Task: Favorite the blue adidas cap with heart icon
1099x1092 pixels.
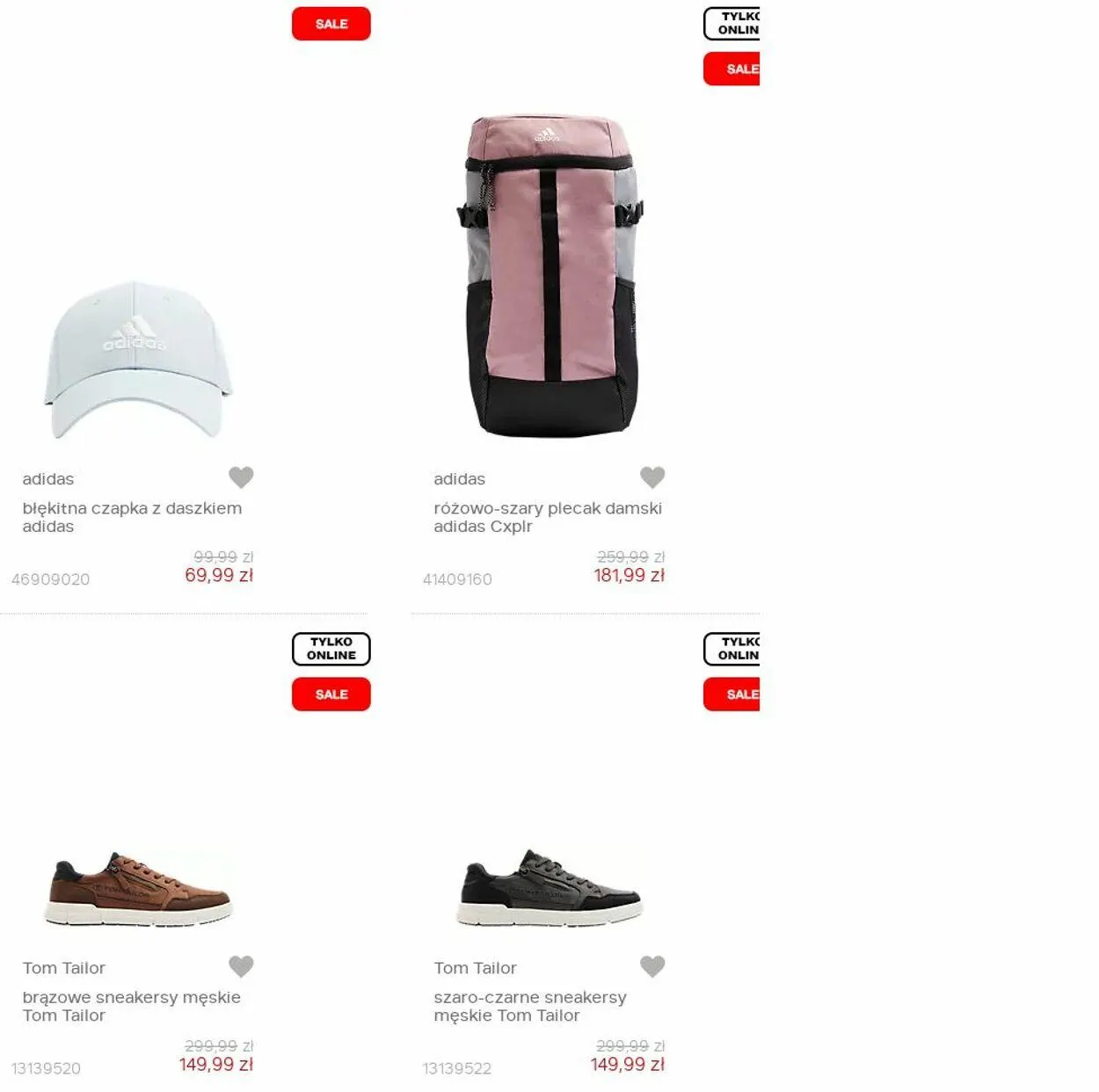Action: pos(241,477)
